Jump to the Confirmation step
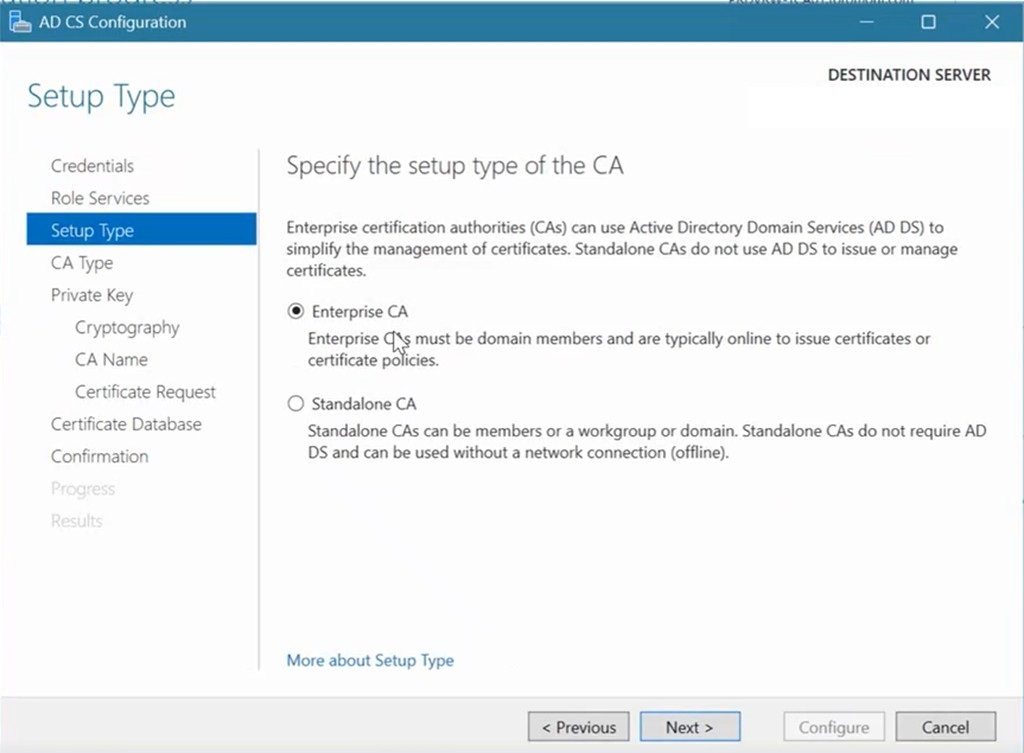 pos(99,457)
